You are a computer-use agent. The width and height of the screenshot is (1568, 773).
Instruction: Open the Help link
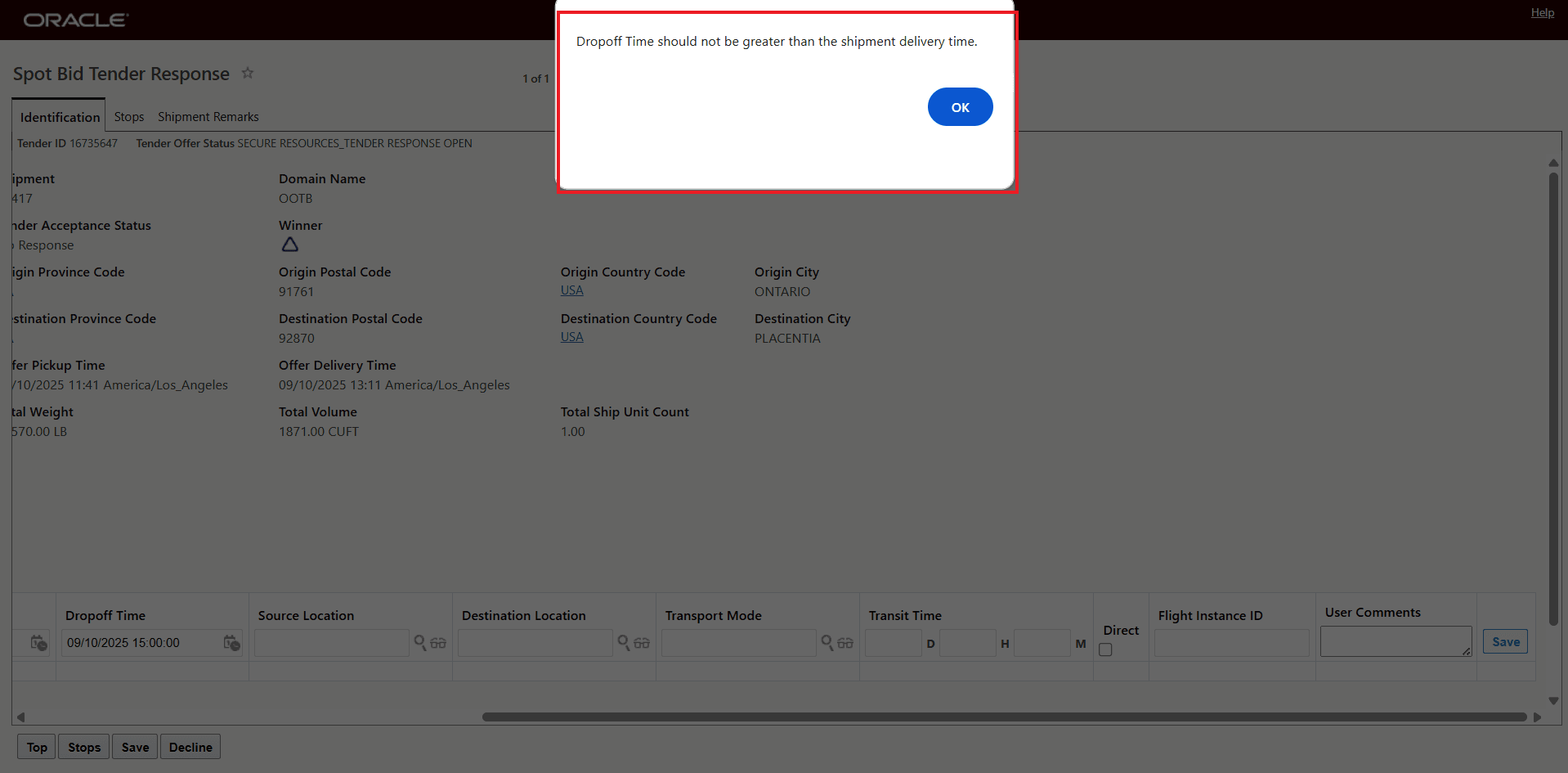(x=1542, y=12)
